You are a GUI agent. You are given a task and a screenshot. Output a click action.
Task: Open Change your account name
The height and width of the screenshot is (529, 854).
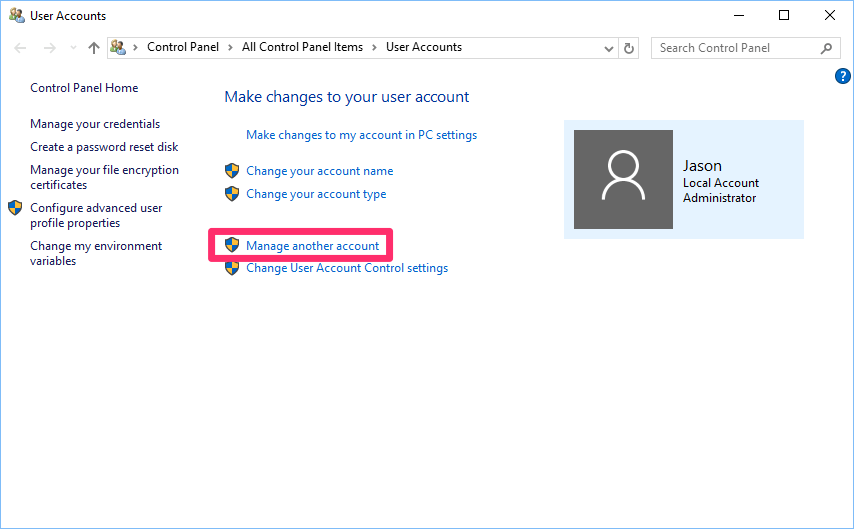(319, 171)
